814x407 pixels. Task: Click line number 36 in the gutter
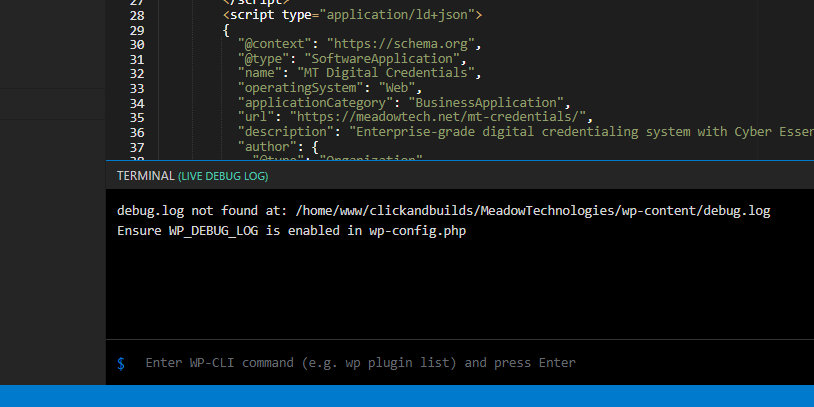137,132
